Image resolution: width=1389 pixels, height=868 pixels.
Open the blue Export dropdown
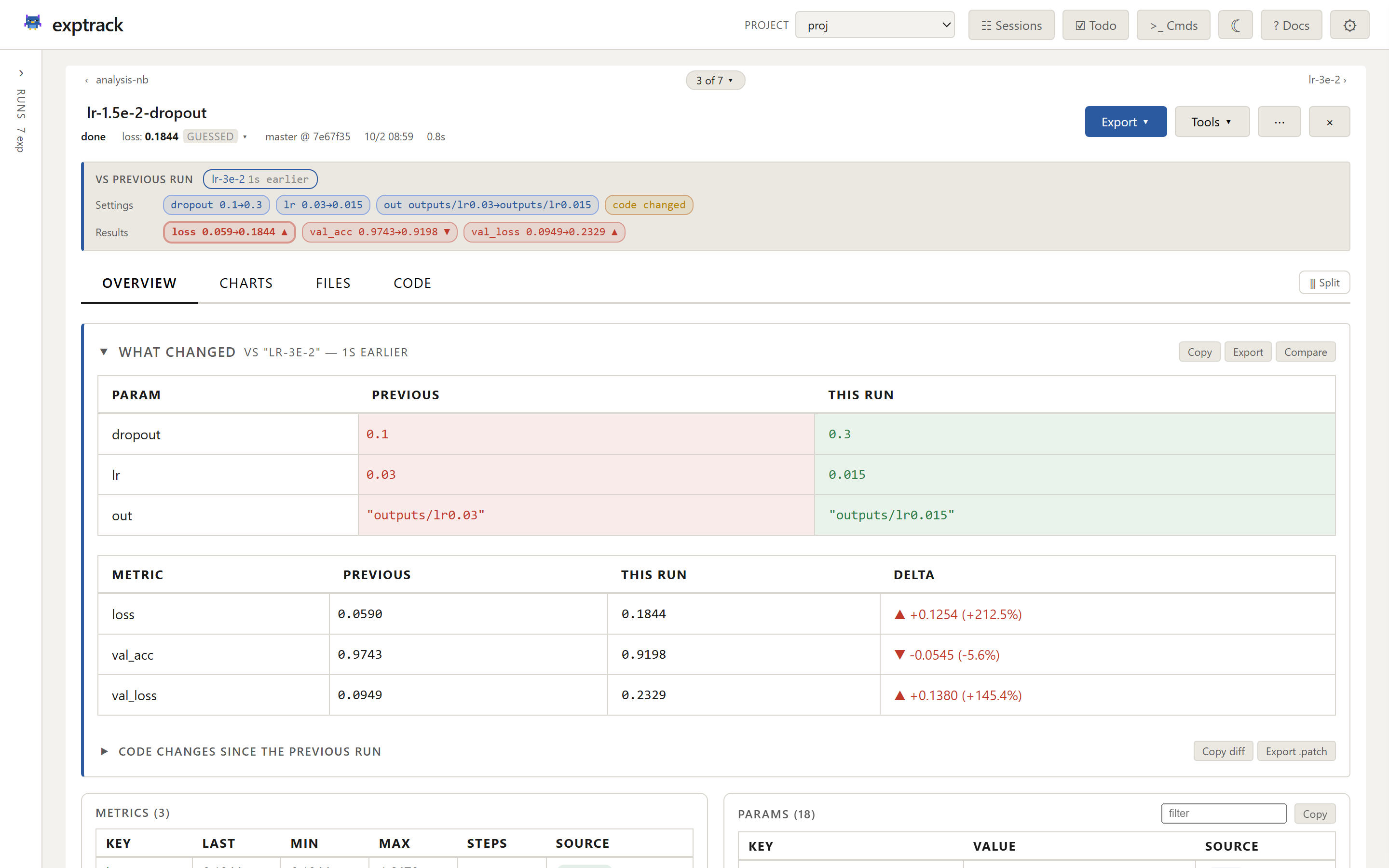(1126, 122)
